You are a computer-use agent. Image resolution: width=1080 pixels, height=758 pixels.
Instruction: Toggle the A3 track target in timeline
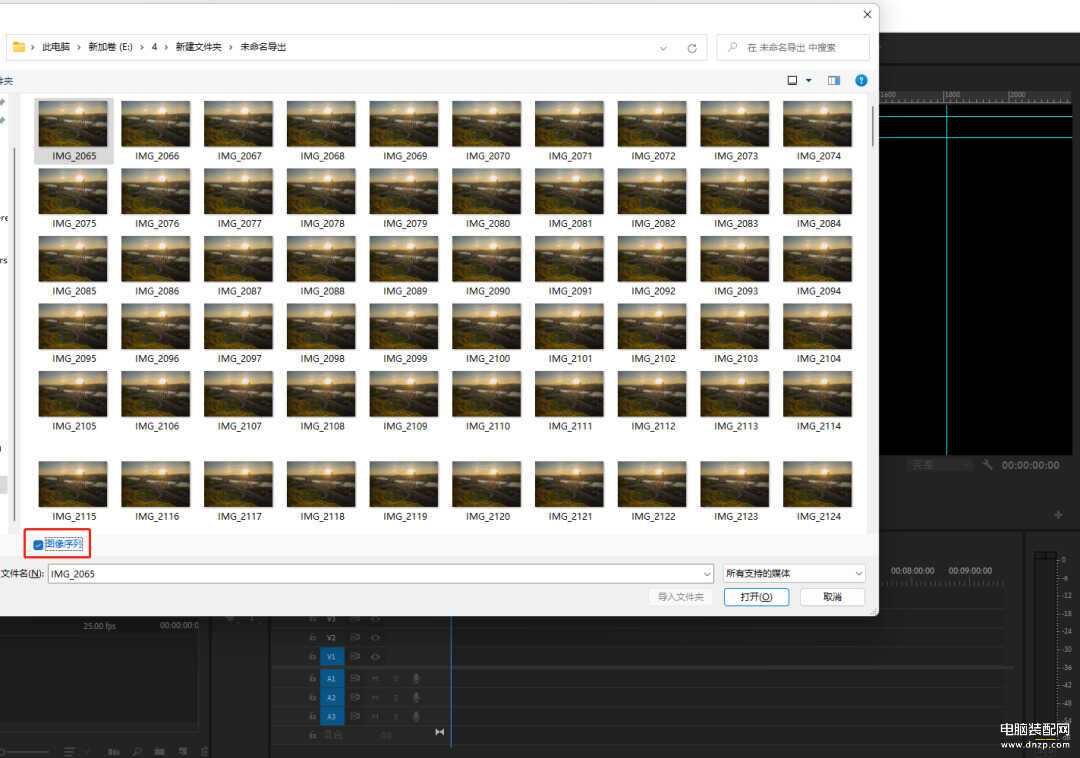[331, 717]
